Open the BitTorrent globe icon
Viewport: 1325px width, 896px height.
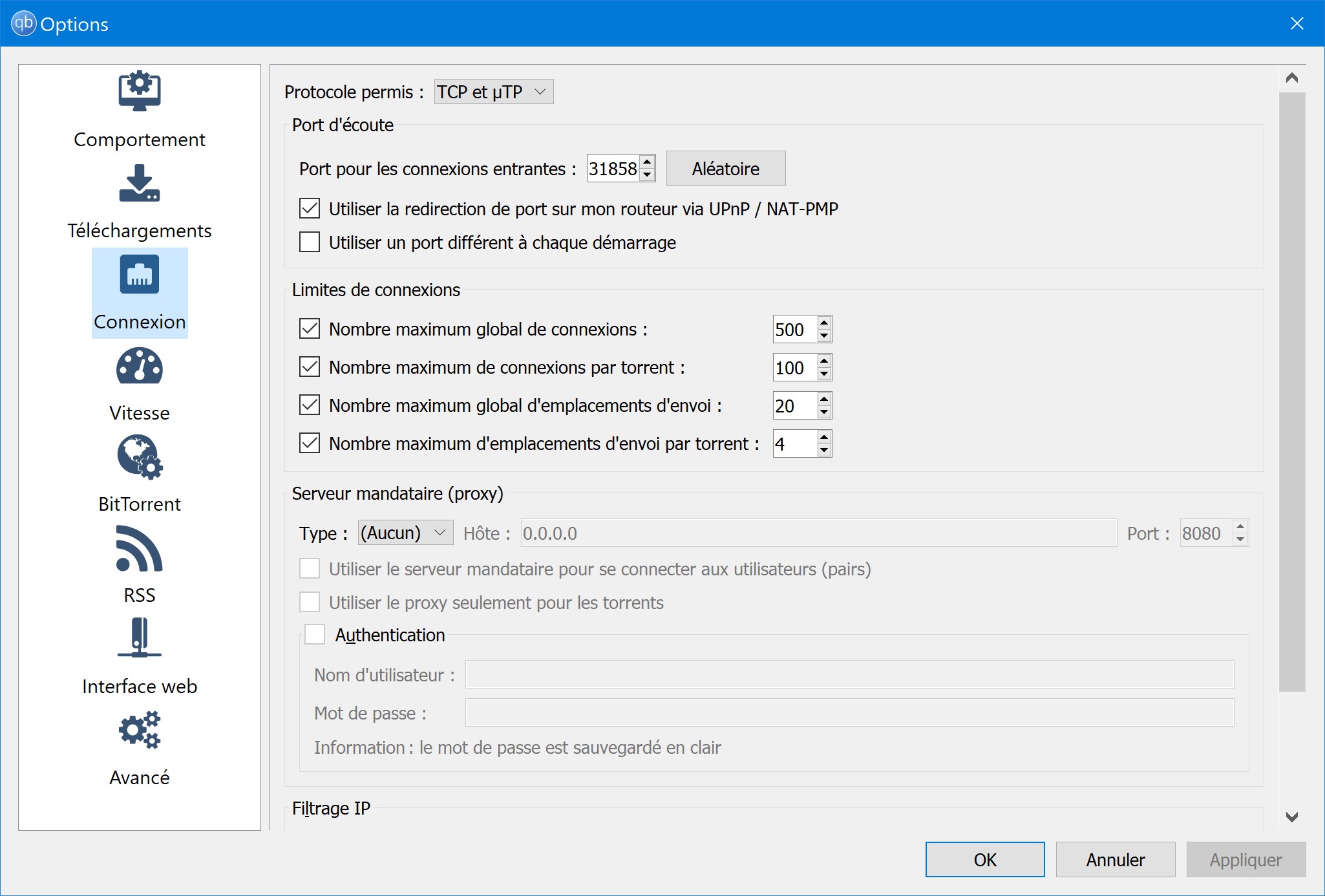(x=140, y=456)
